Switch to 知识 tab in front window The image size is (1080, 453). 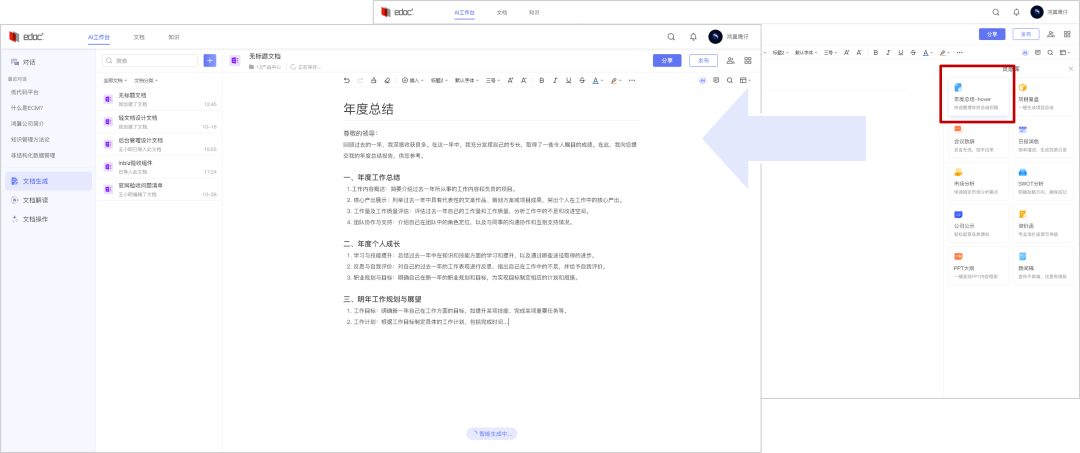tap(174, 37)
